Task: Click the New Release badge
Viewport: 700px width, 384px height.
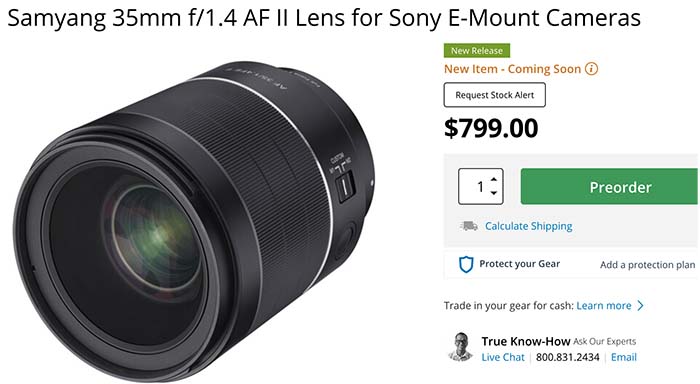Action: click(x=477, y=50)
